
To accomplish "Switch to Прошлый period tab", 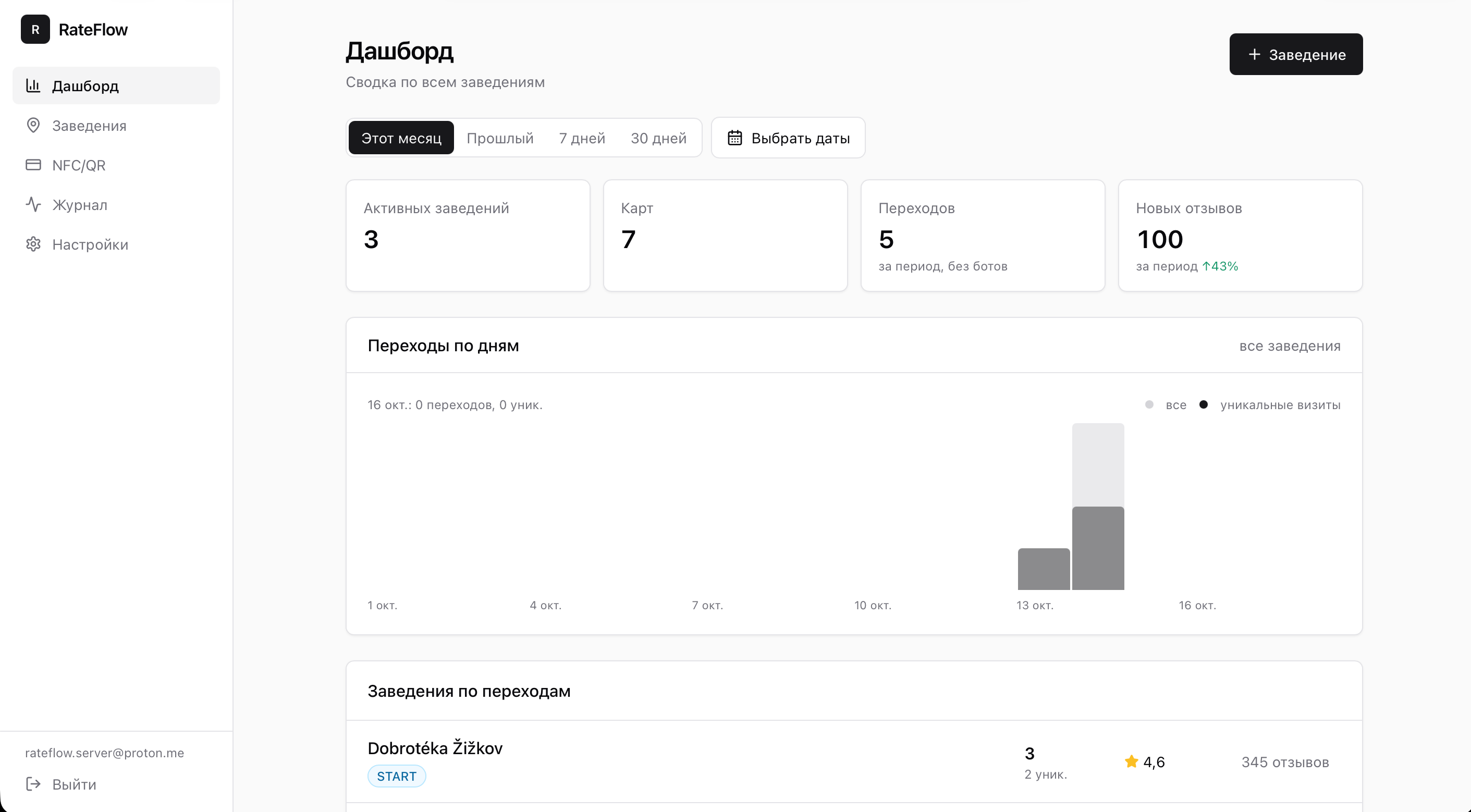I will pyautogui.click(x=500, y=138).
